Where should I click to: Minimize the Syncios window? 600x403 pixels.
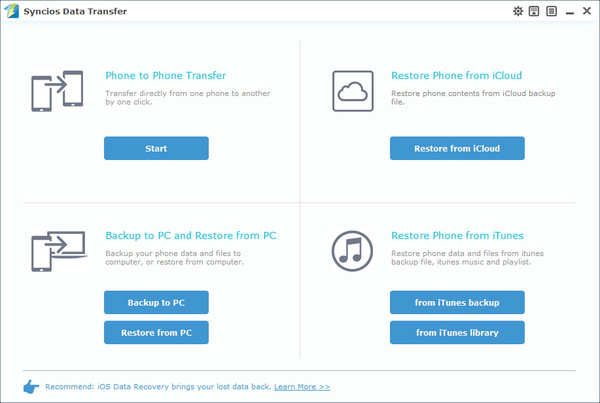pyautogui.click(x=569, y=11)
